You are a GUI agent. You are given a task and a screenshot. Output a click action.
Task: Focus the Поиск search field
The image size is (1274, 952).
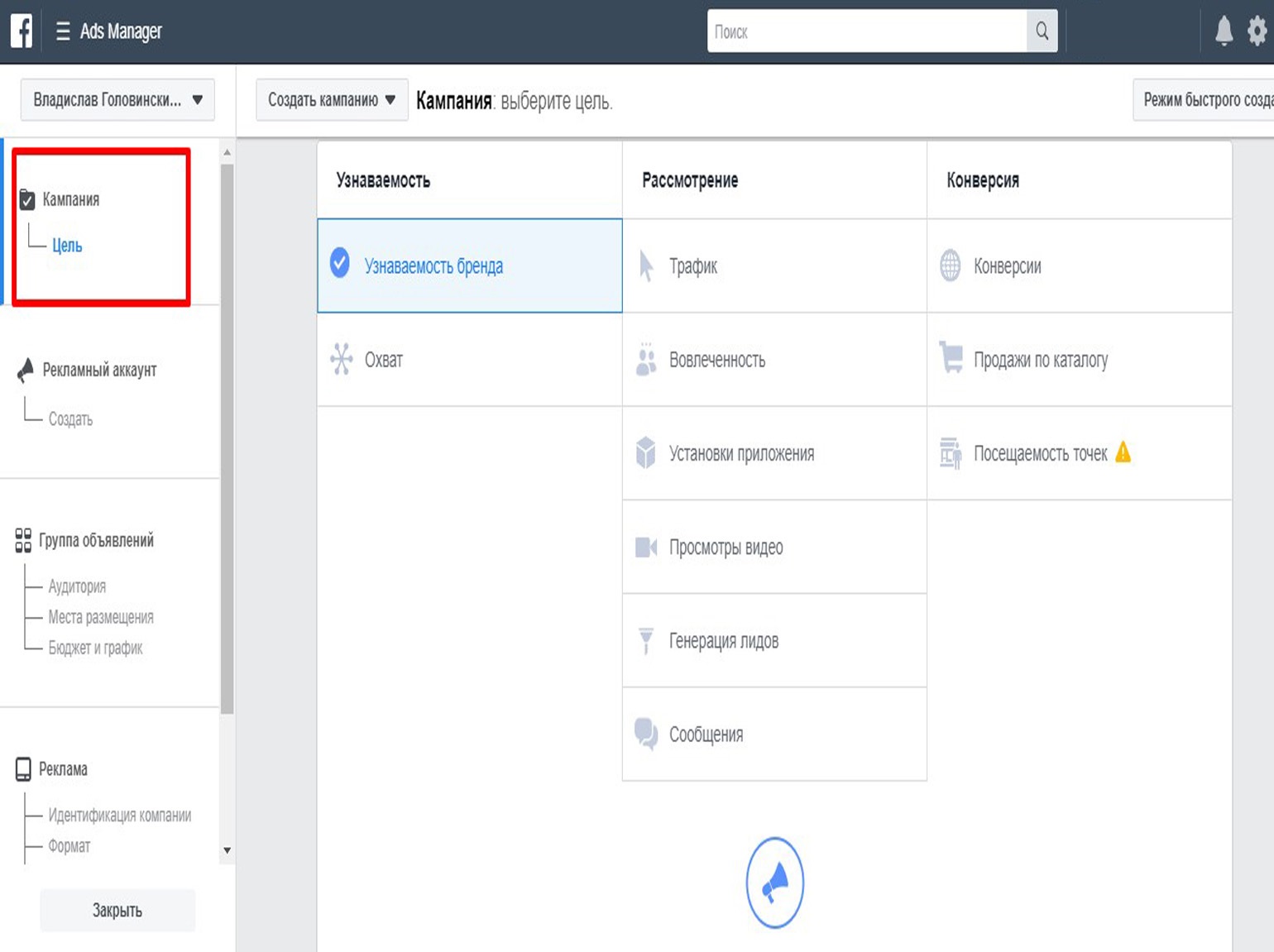pyautogui.click(x=865, y=31)
